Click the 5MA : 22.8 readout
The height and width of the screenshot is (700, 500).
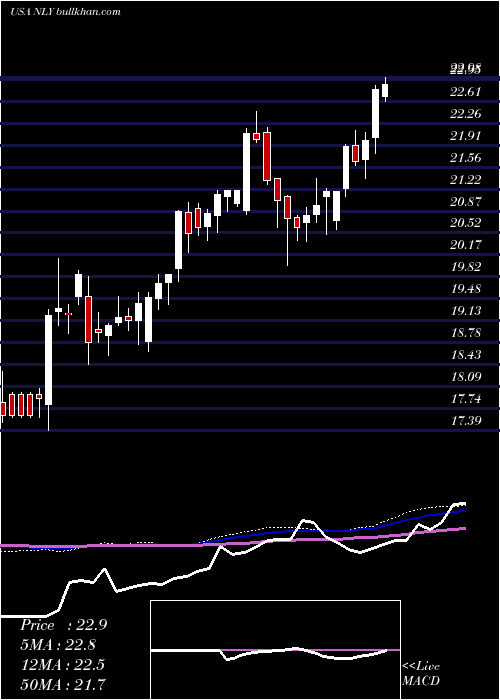pyautogui.click(x=58, y=645)
